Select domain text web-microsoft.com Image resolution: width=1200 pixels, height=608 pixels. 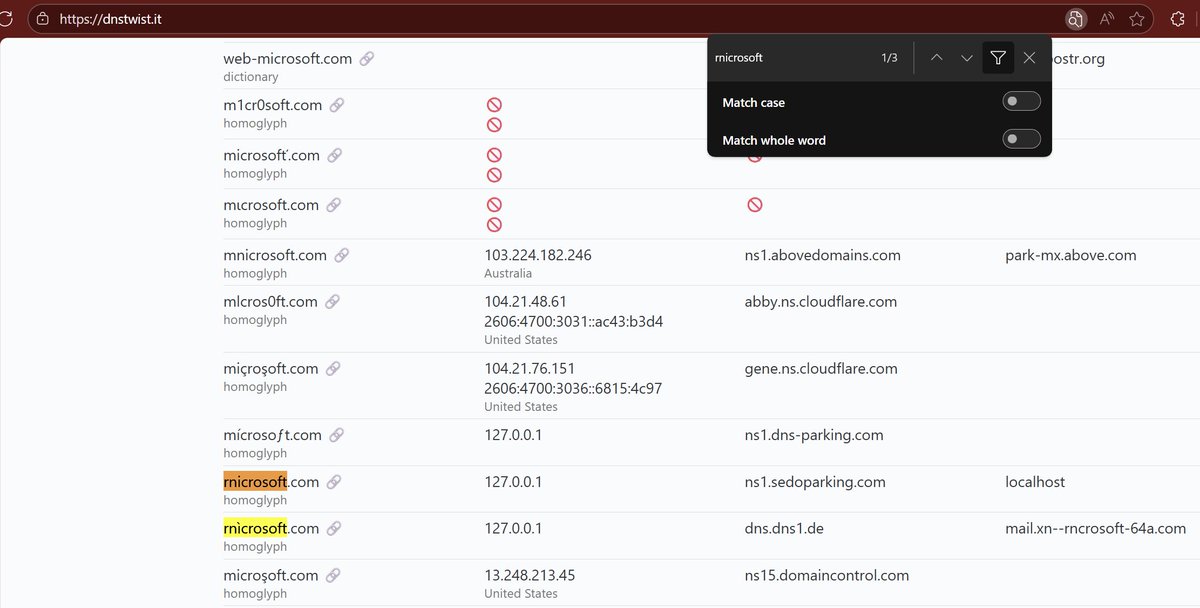tap(288, 59)
